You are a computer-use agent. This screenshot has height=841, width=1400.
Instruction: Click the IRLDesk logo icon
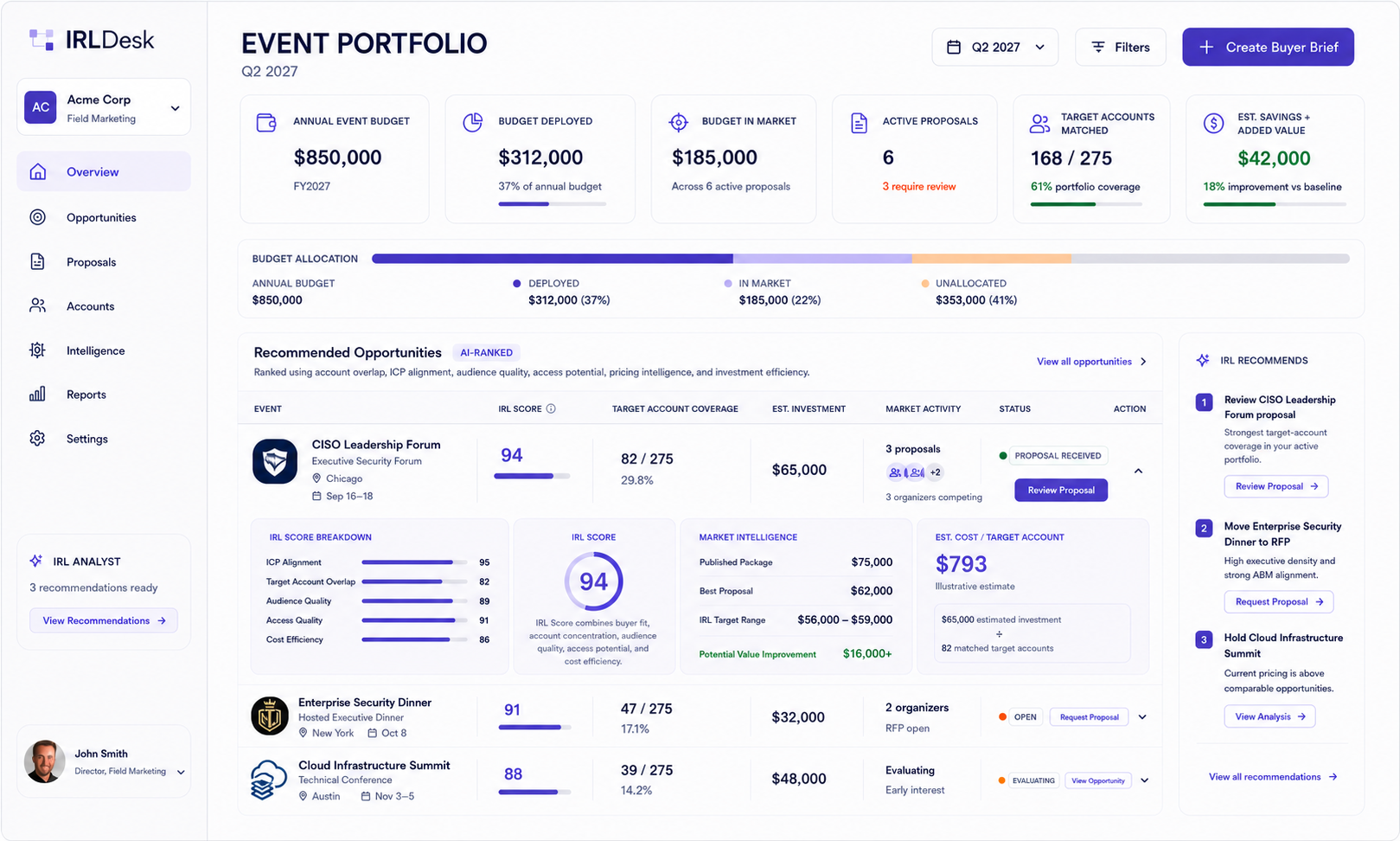(x=42, y=39)
